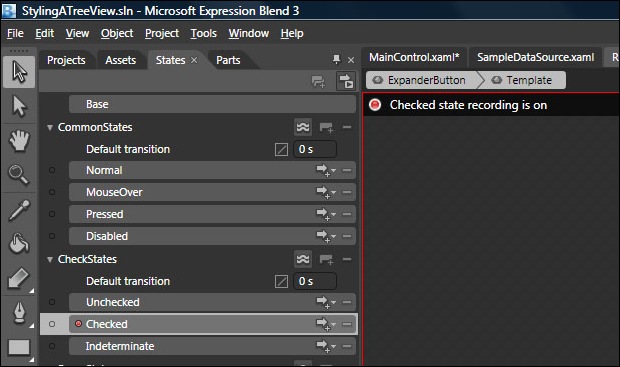Open Add transition dropdown for Normal

pyautogui.click(x=326, y=170)
